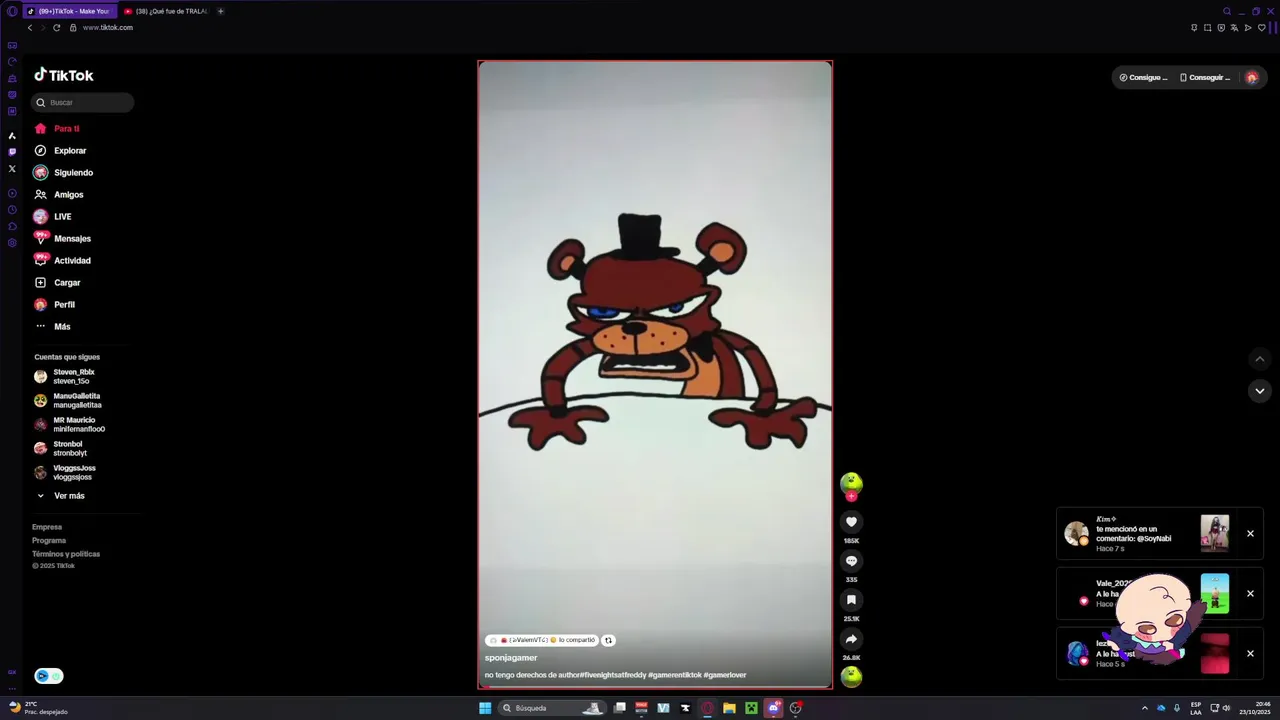Switch to the YouTube TRALALA tab
1280x720 pixels.
(164, 11)
